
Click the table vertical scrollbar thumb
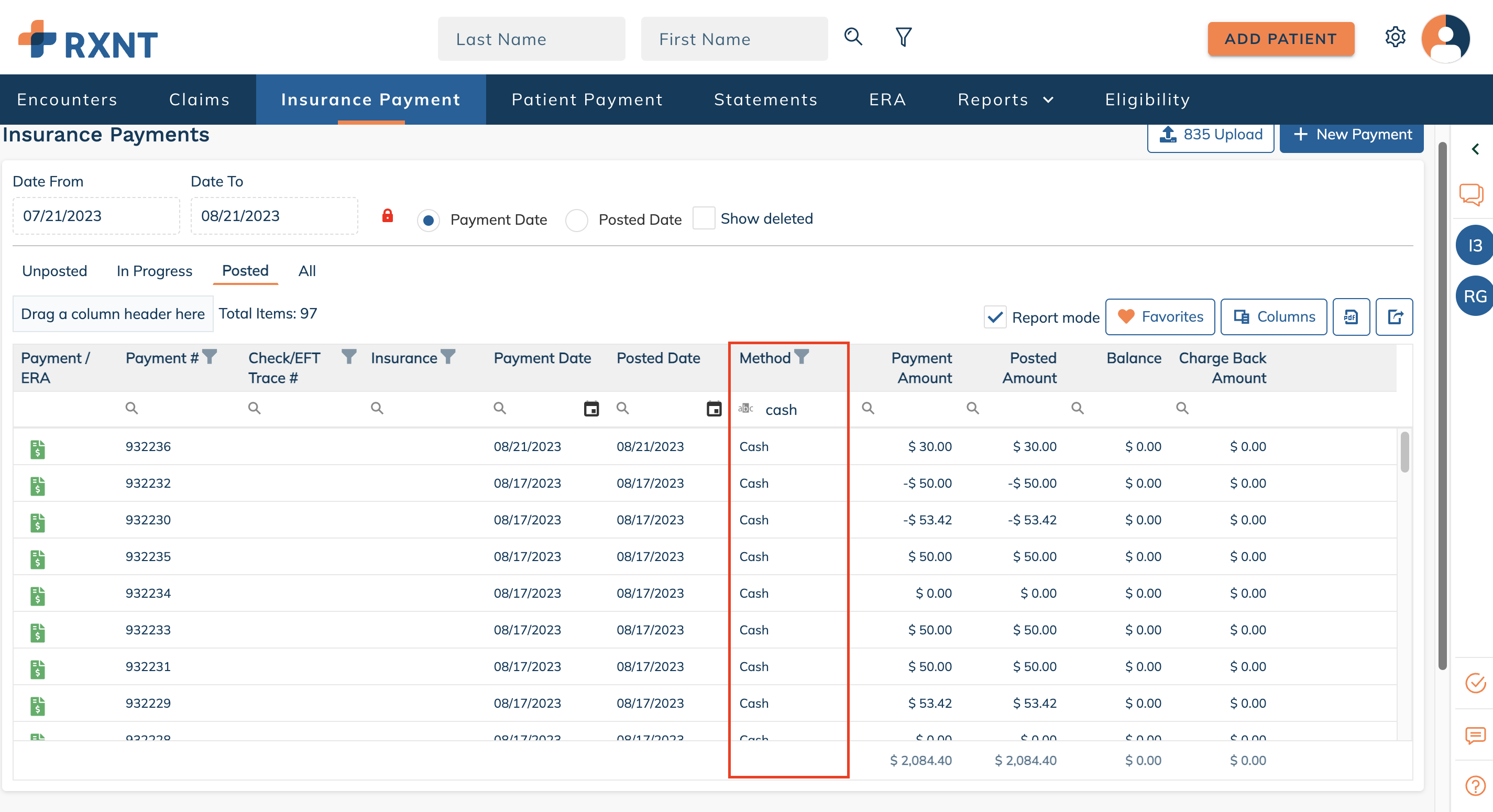tap(1404, 452)
